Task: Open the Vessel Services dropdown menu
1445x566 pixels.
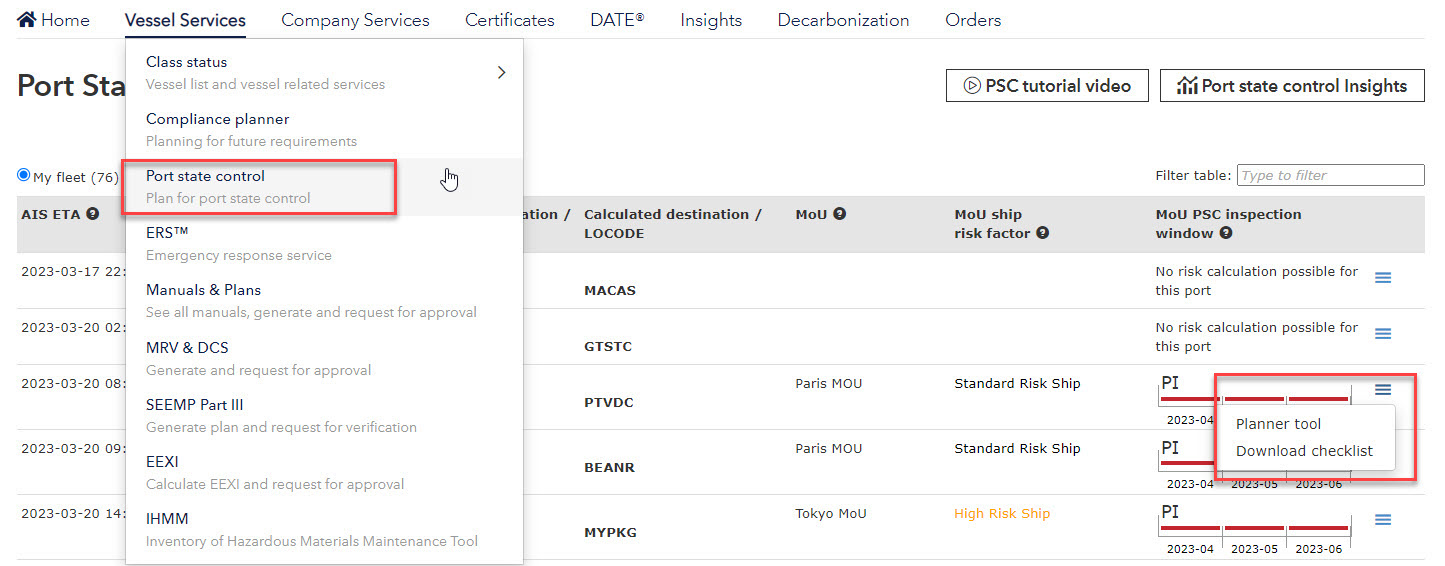Action: coord(185,20)
